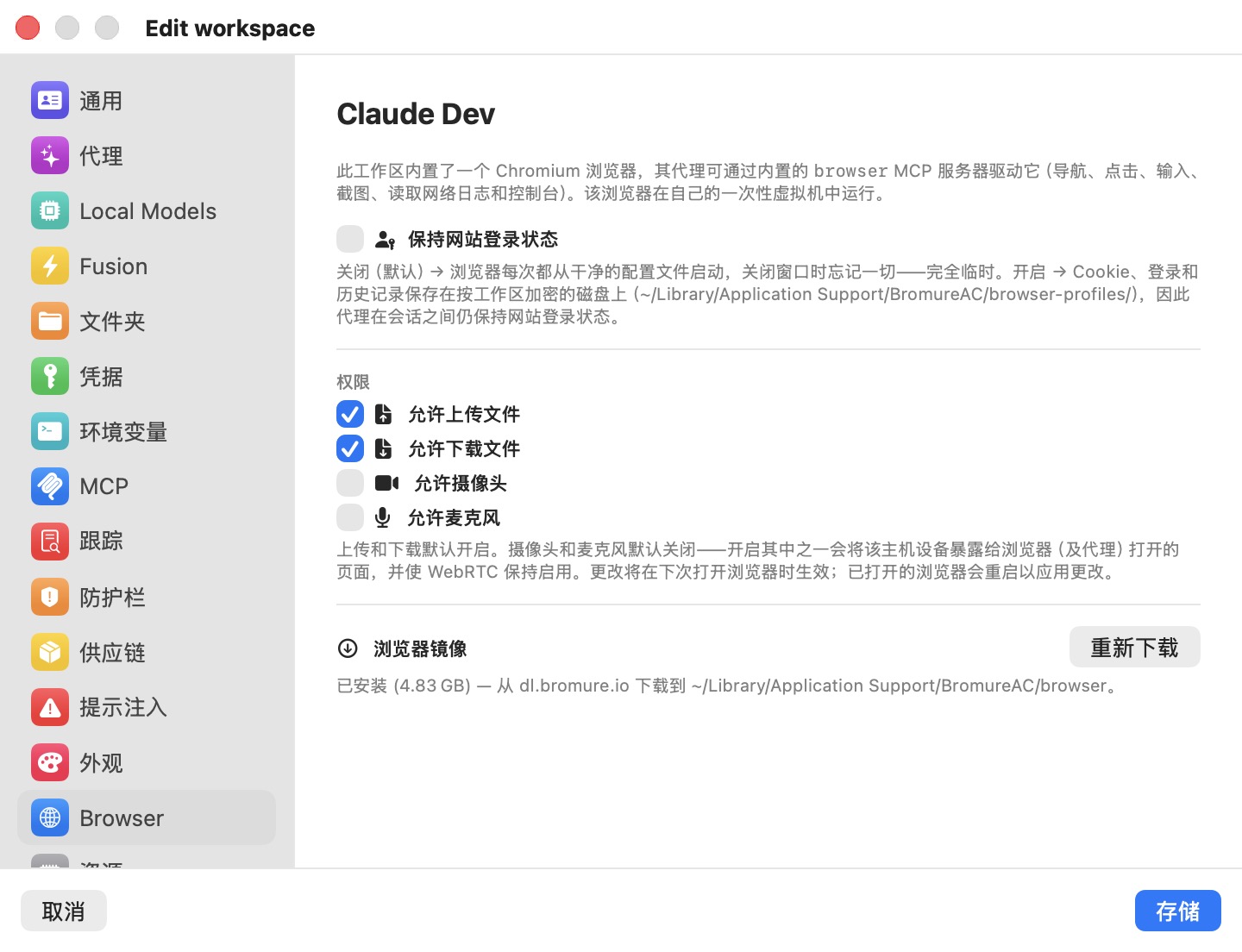Click the Browser globe icon
Image resolution: width=1242 pixels, height=952 pixels.
point(50,817)
